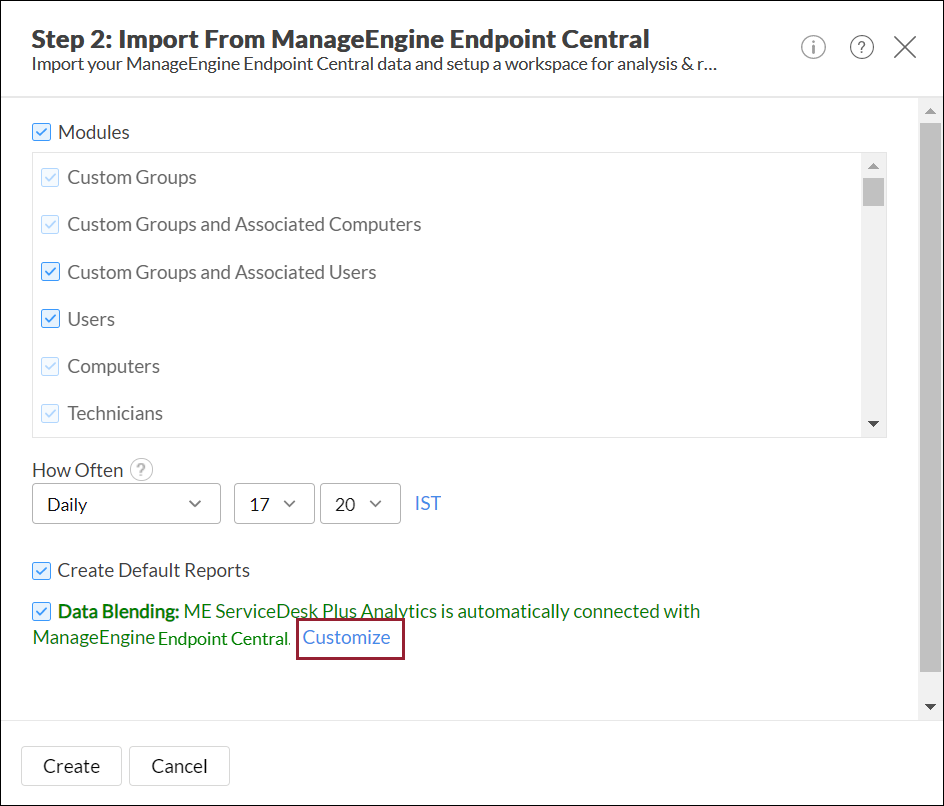
Task: Click dialog scrollbar up arrow
Action: [x=930, y=111]
